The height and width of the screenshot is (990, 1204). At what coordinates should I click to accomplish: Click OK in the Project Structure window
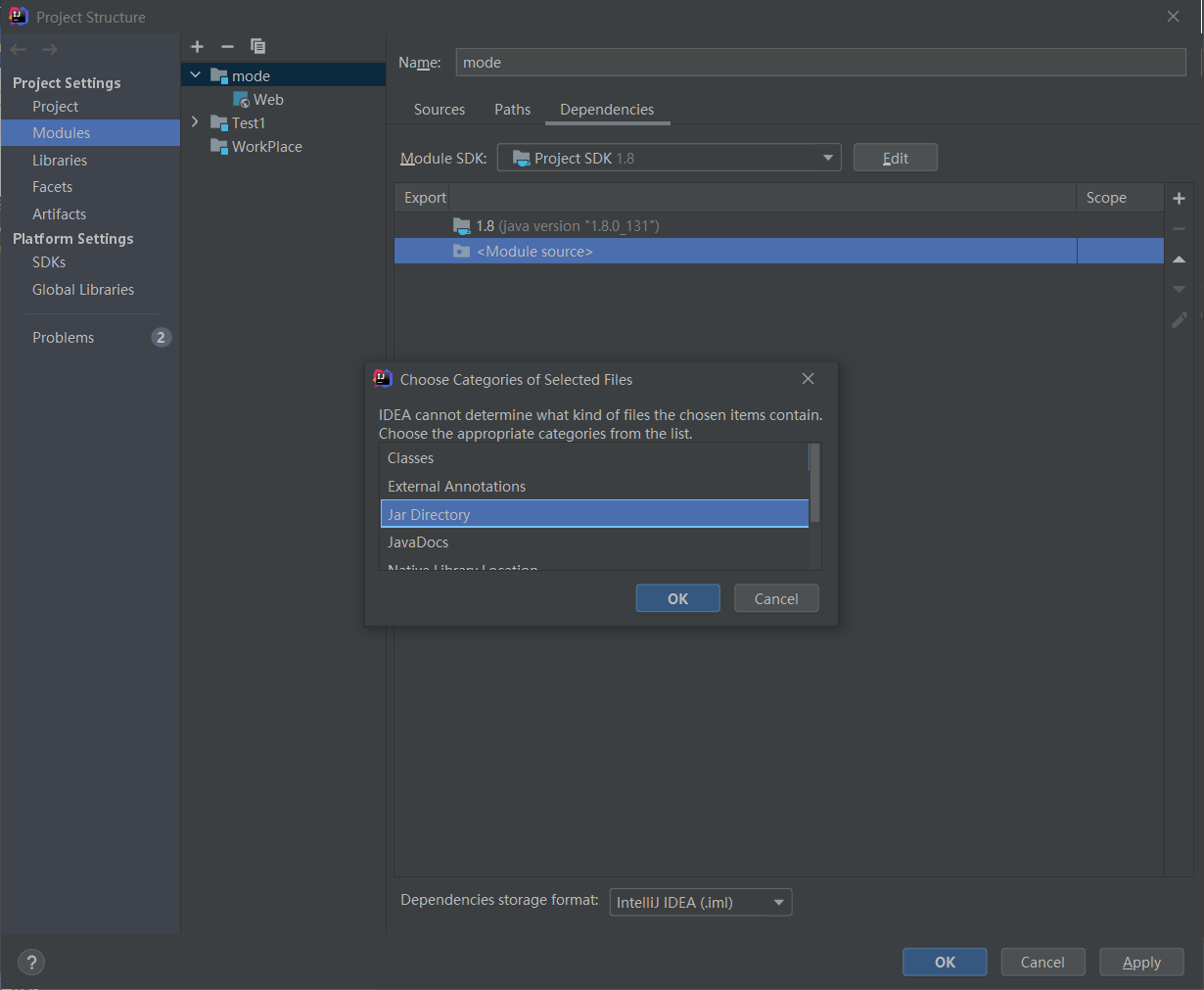click(945, 962)
